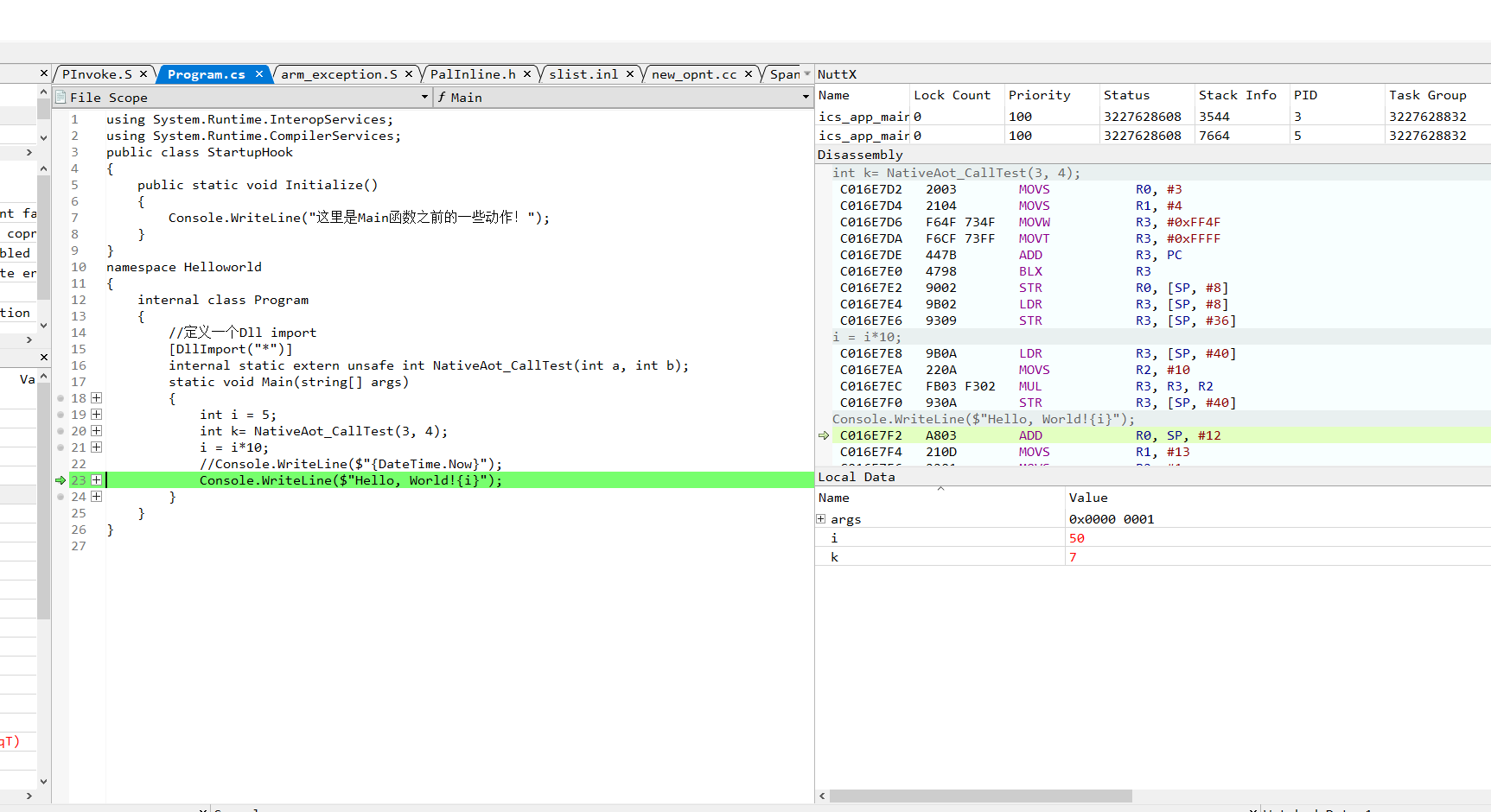Close the PInvoke.S tab
Viewport: 1491px width, 812px height.
[x=143, y=74]
